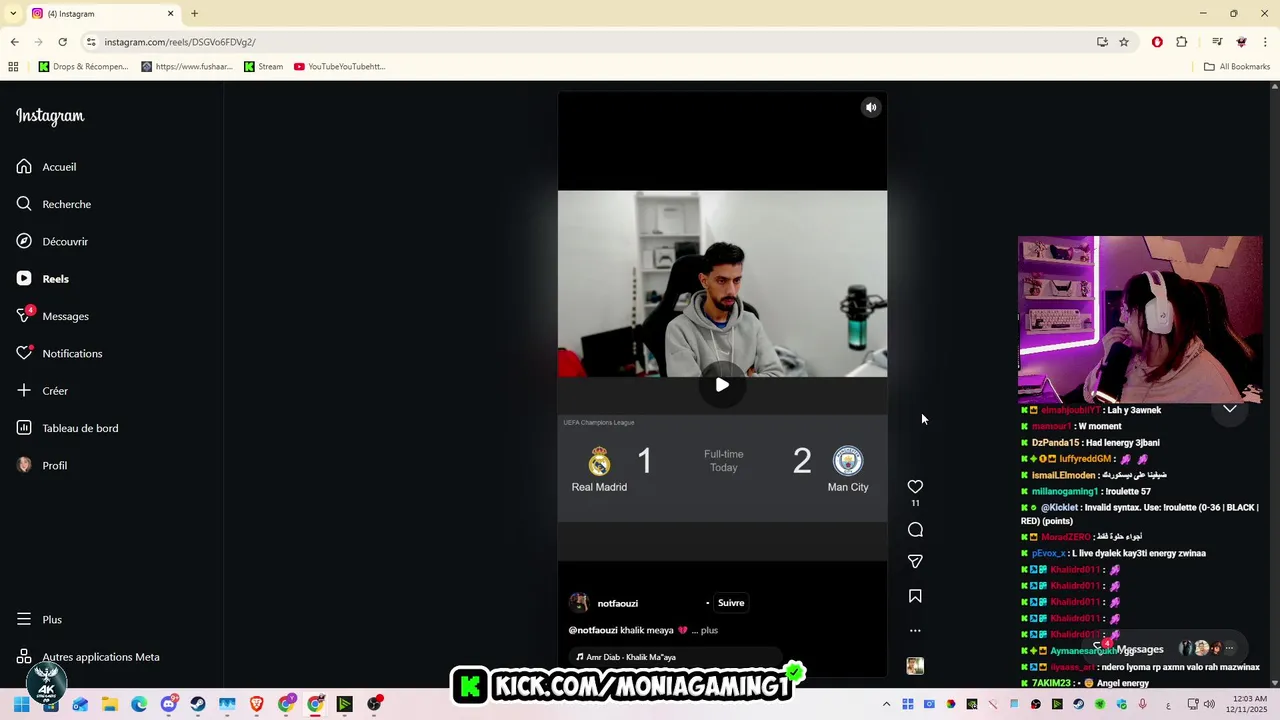Open Steam from taskbar
The image size is (1280, 720).
coord(198,704)
